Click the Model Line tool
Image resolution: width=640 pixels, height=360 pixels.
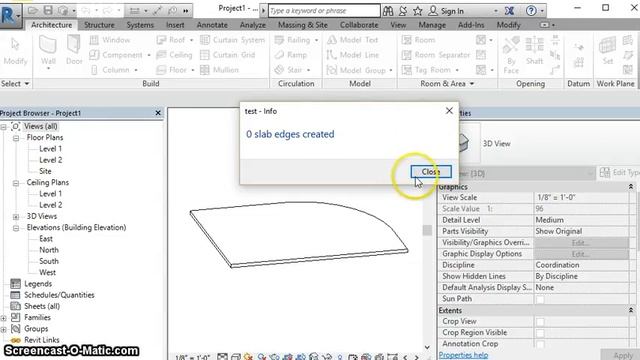353,55
